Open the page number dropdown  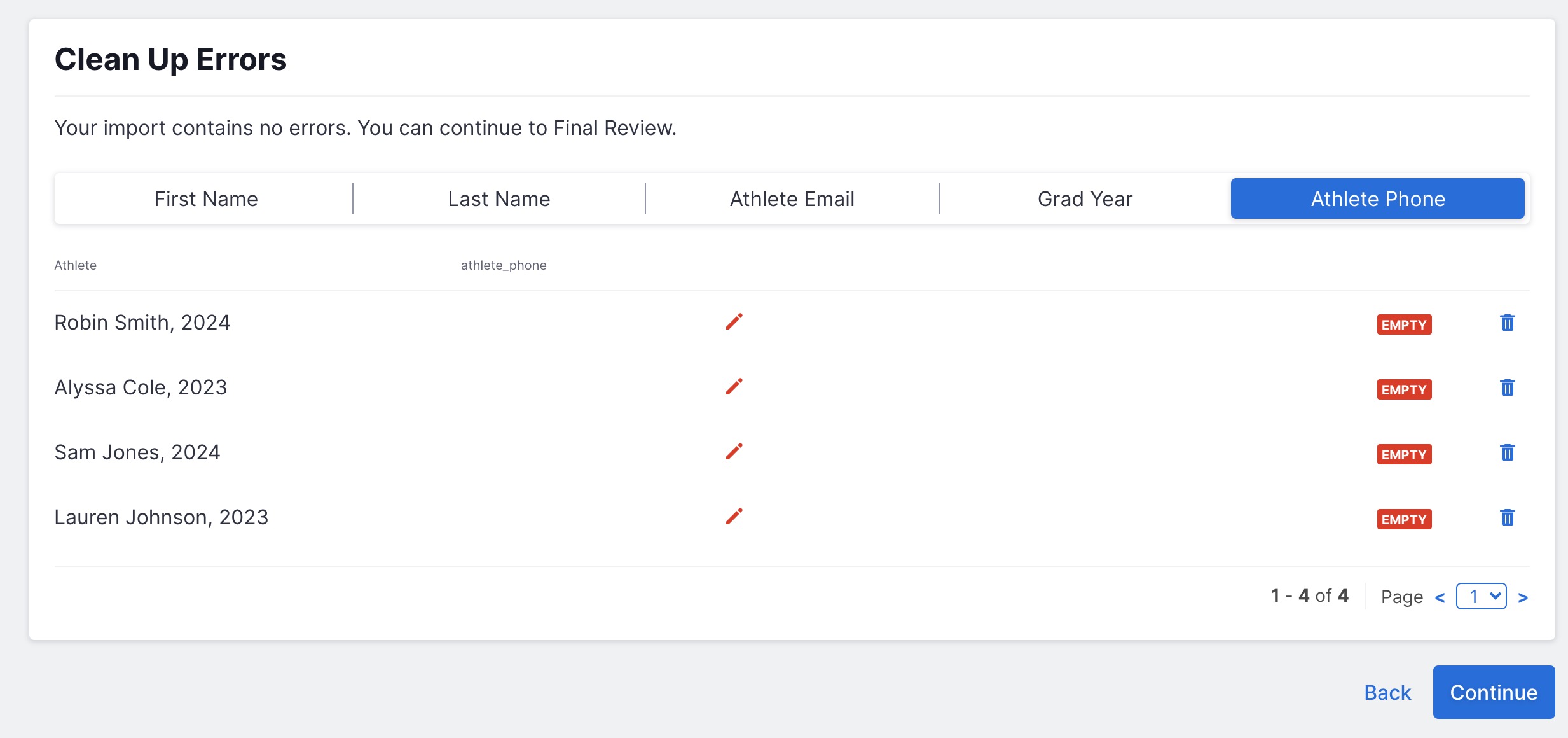point(1481,597)
